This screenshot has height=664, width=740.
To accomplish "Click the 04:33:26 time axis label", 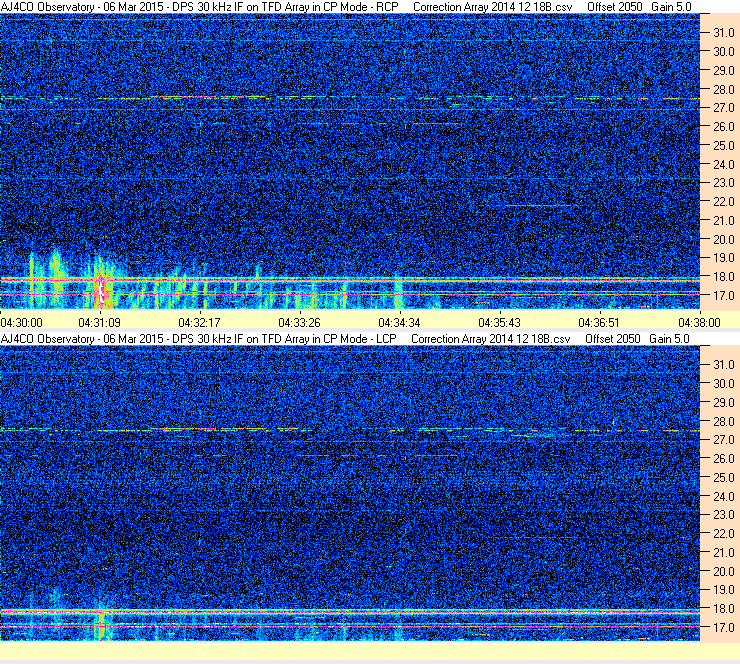I will 299,323.
